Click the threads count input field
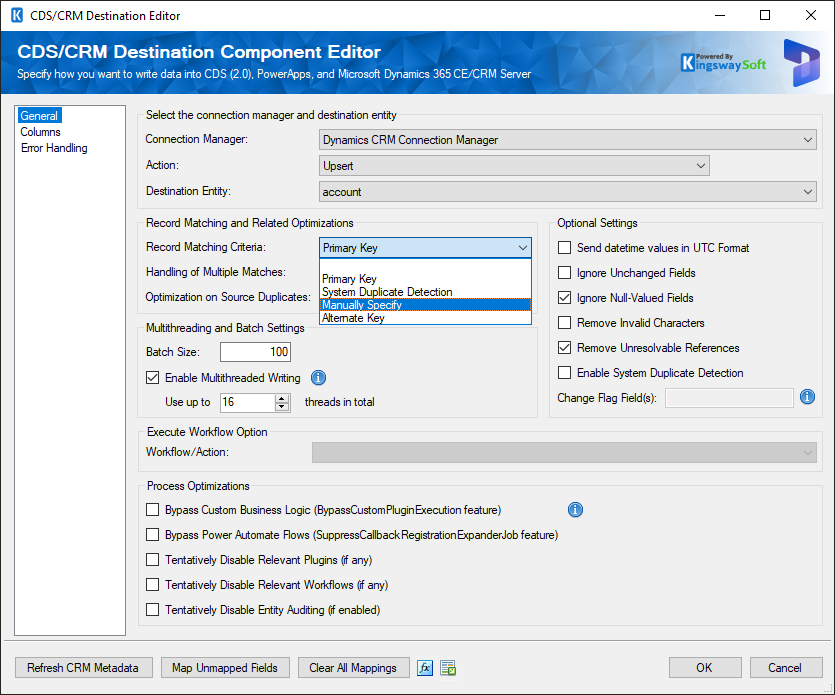The width and height of the screenshot is (835, 695). (248, 402)
